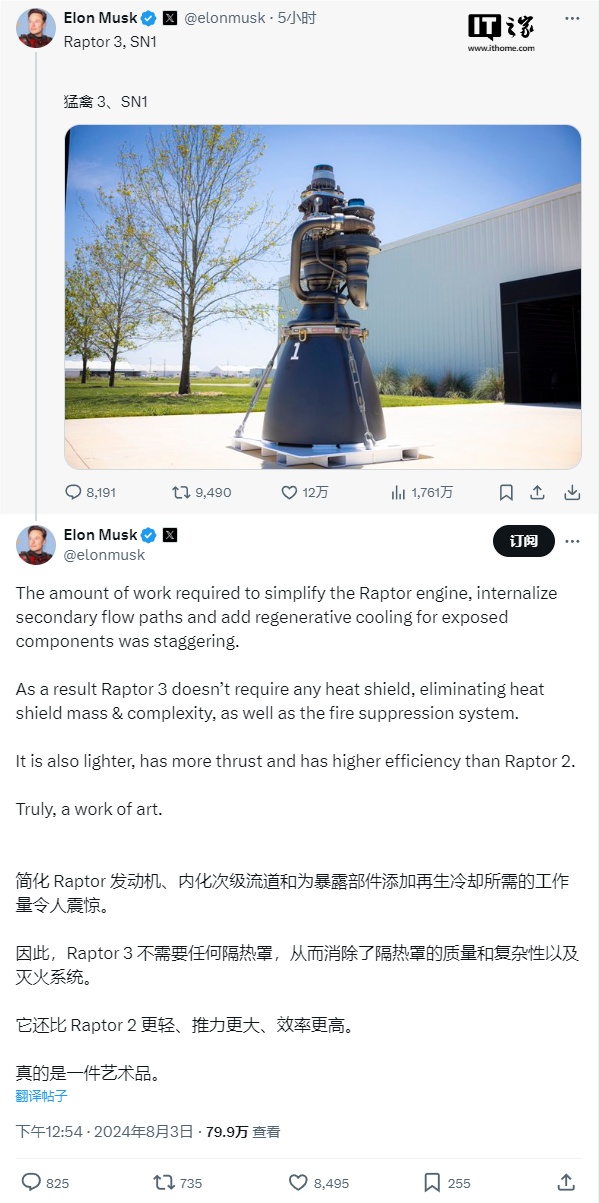Open Elon Musk's avatar on the main tweet
The height and width of the screenshot is (1203, 599).
[36, 544]
